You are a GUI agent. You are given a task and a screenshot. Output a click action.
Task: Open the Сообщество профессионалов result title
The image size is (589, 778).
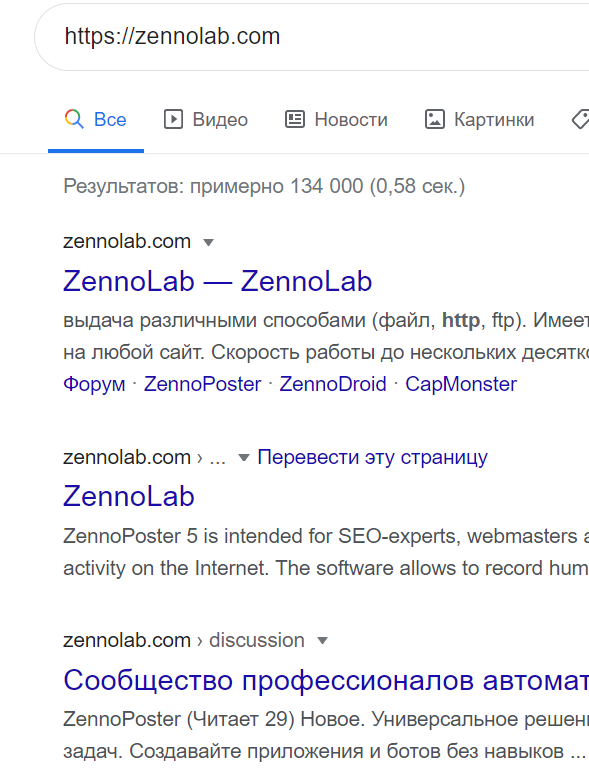[326, 680]
